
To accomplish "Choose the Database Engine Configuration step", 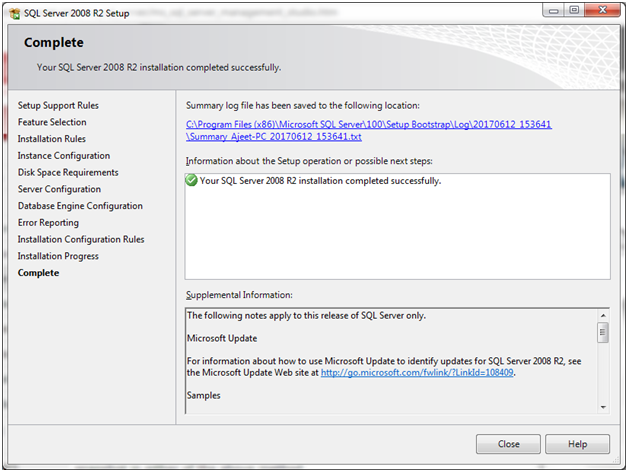I will coord(81,206).
